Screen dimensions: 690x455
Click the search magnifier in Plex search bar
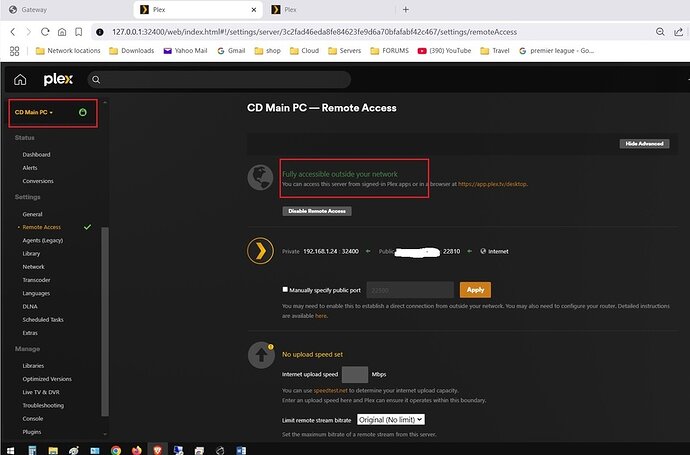pyautogui.click(x=96, y=80)
